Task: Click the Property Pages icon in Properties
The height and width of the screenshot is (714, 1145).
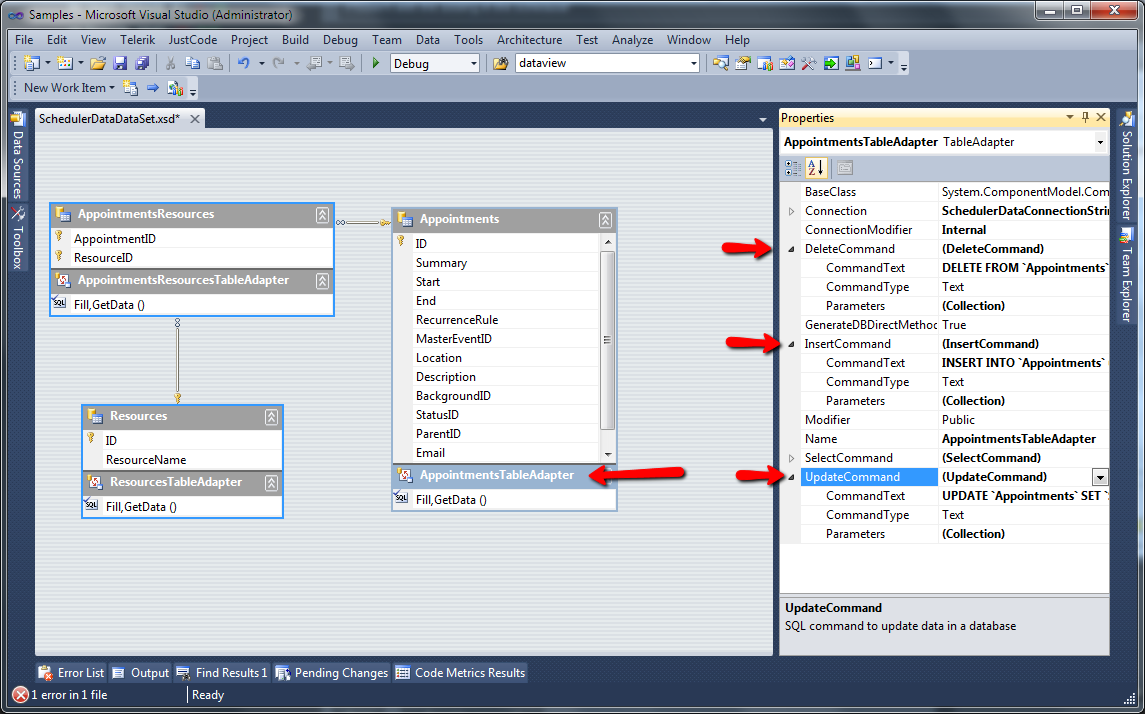Action: 845,168
